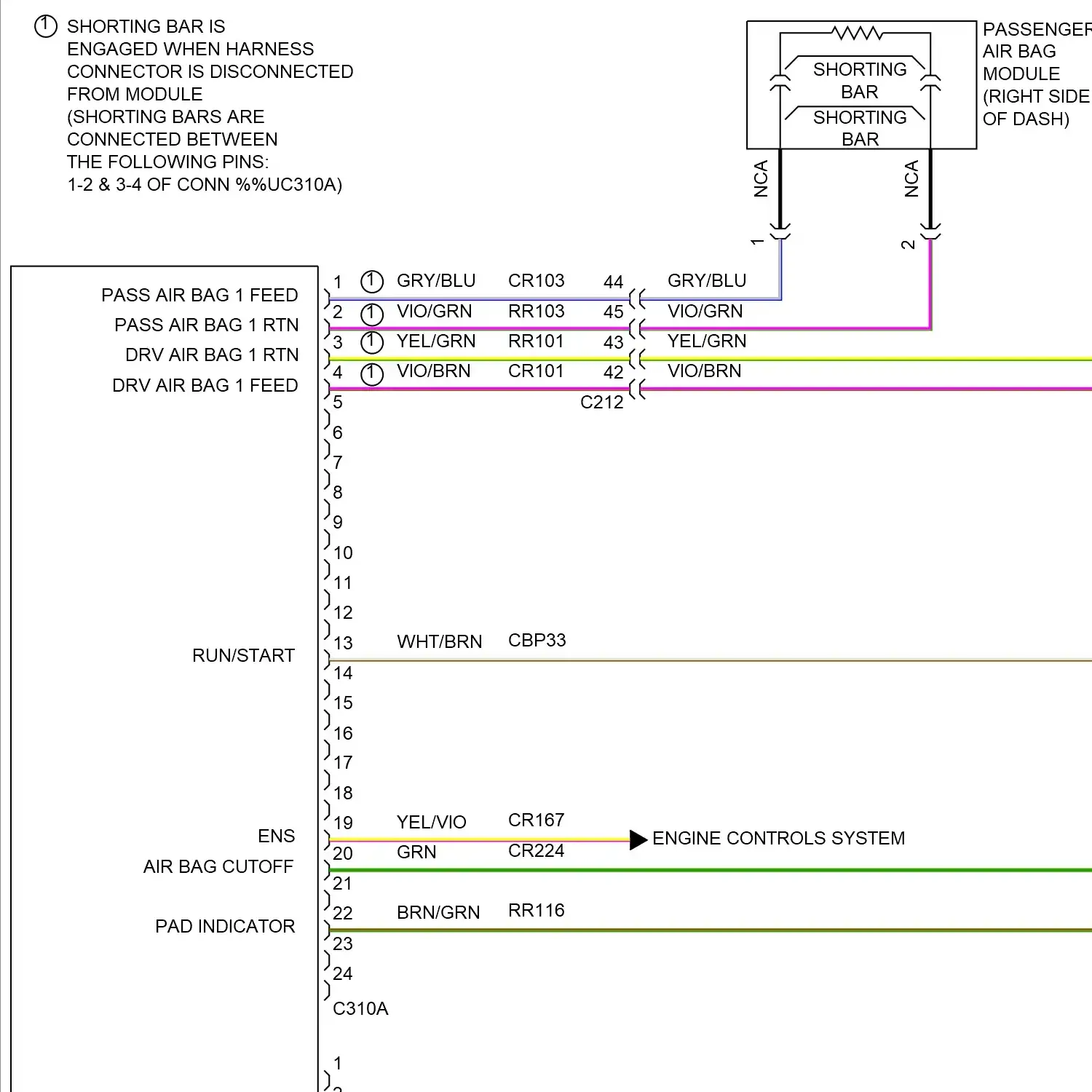Click the circled 1 marker next to VIO/GRN RR103
Screen dimensions: 1092x1092
[x=372, y=314]
